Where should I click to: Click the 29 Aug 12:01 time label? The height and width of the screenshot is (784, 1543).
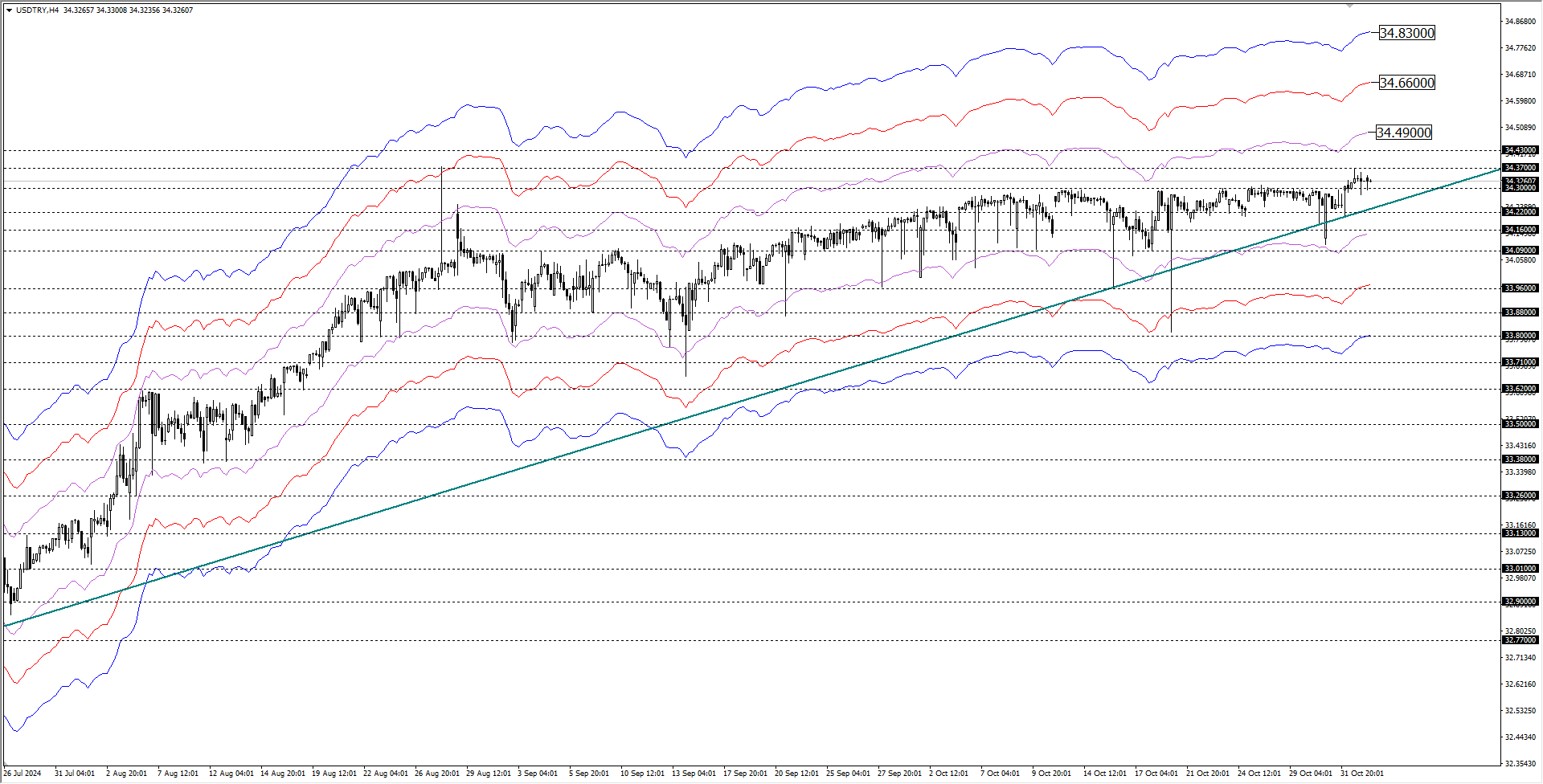489,774
